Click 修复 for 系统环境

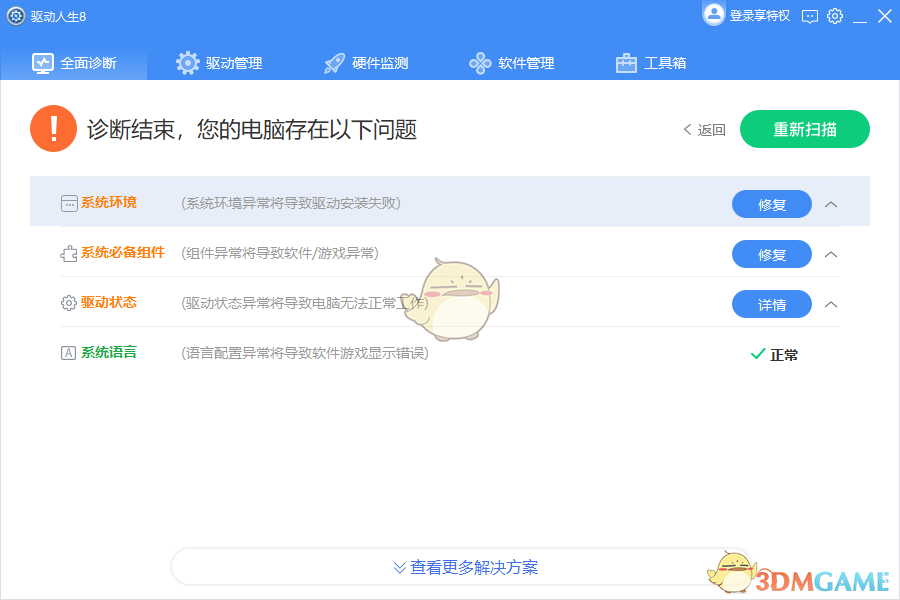click(x=771, y=204)
